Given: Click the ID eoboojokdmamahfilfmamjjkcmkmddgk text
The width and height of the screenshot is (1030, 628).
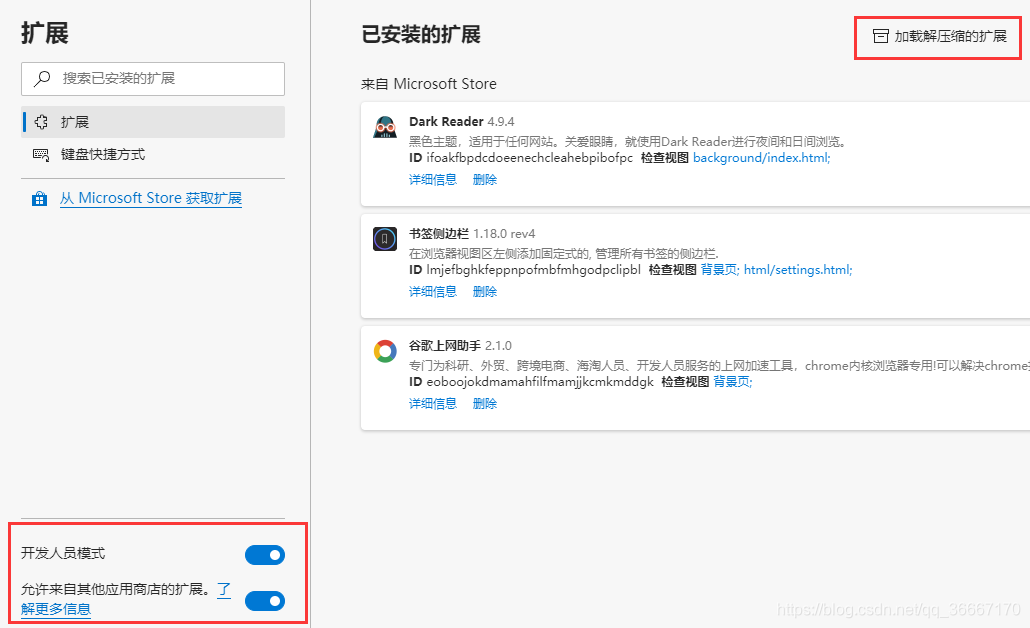Looking at the screenshot, I should point(531,382).
